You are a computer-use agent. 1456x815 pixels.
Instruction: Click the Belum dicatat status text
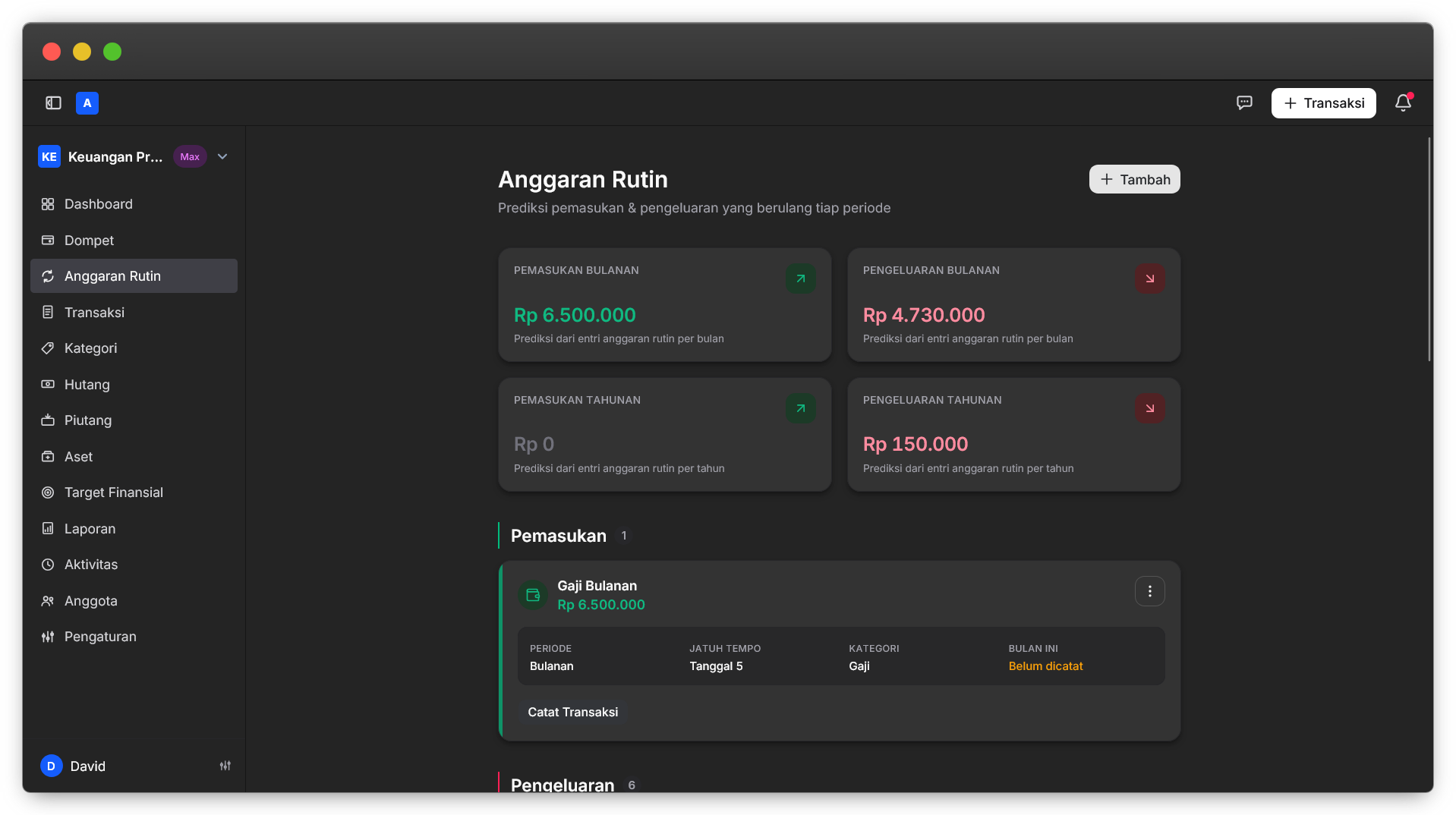[x=1045, y=666]
